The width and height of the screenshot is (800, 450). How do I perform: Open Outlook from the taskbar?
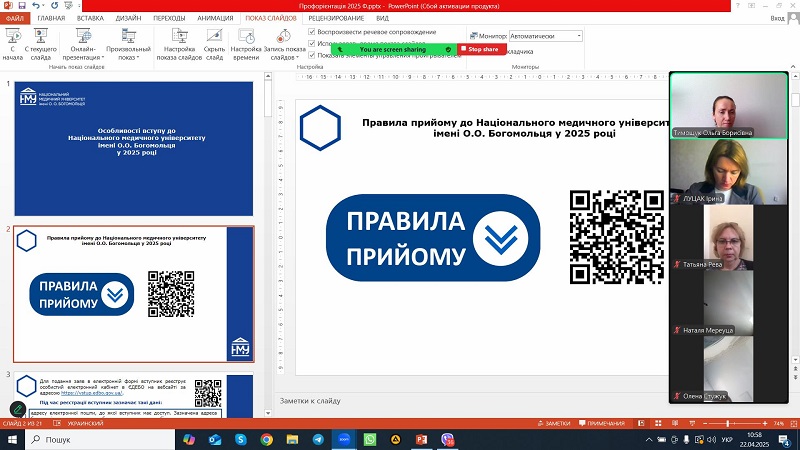tap(215, 439)
